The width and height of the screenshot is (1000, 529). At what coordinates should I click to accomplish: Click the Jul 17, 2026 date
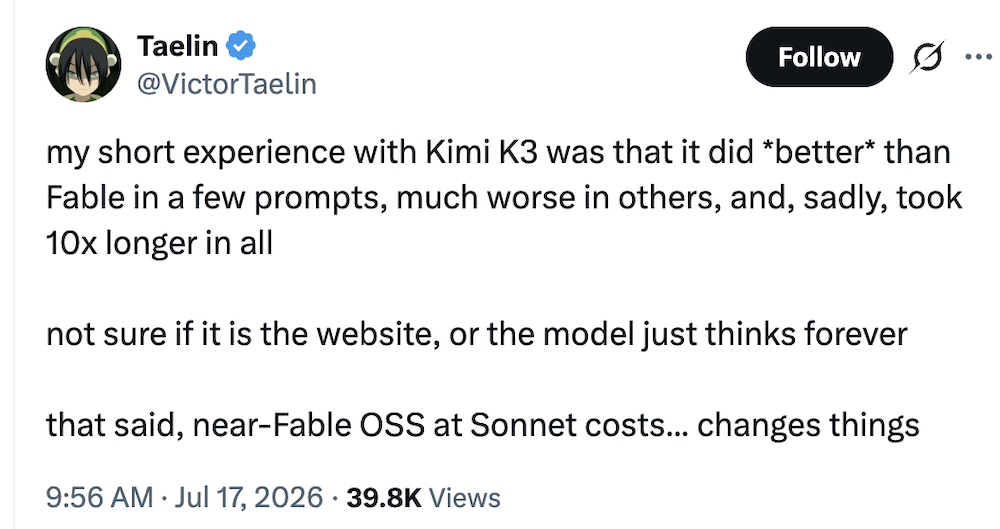click(249, 497)
